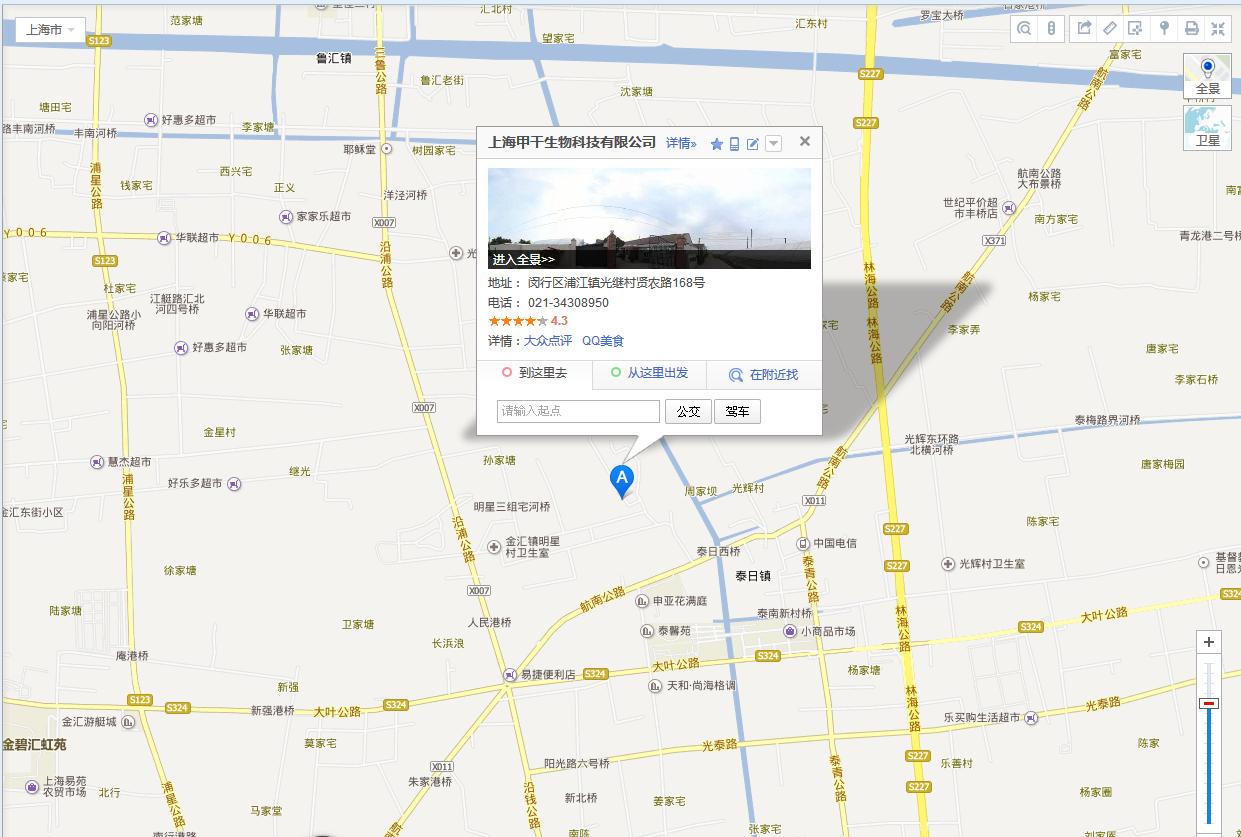Select the ruler distance measuring tool
Viewport: 1241px width, 837px height.
(1110, 29)
